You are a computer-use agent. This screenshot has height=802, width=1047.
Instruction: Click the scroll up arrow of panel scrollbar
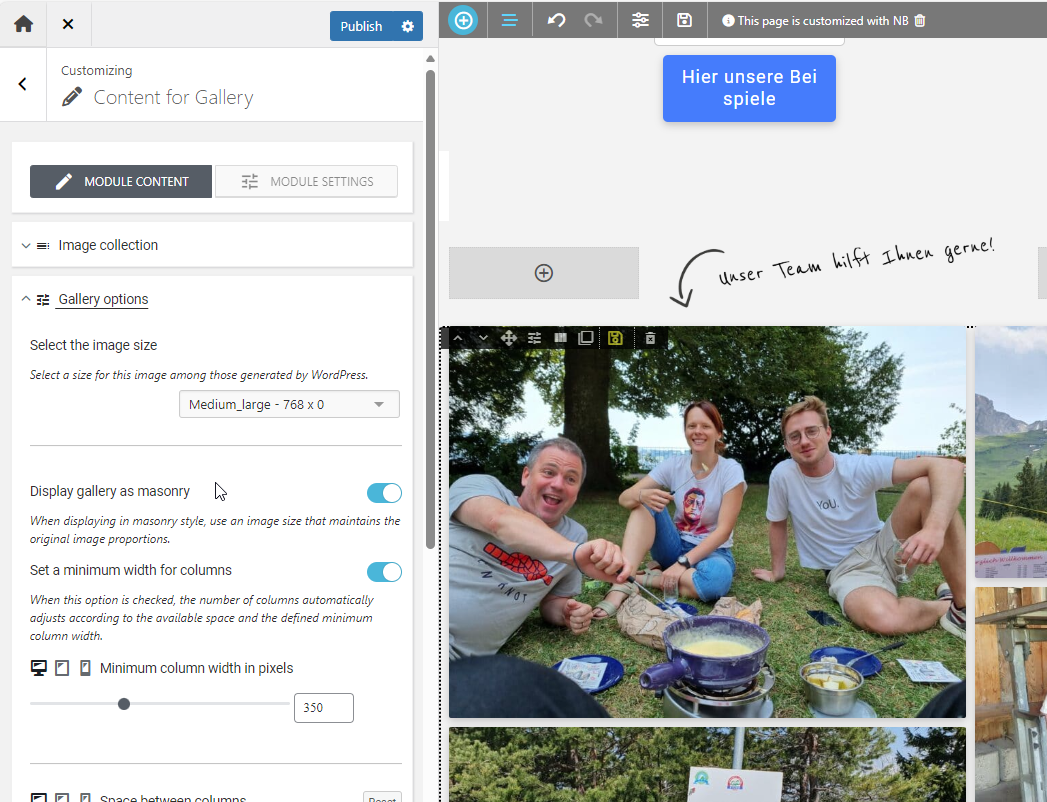pos(430,59)
